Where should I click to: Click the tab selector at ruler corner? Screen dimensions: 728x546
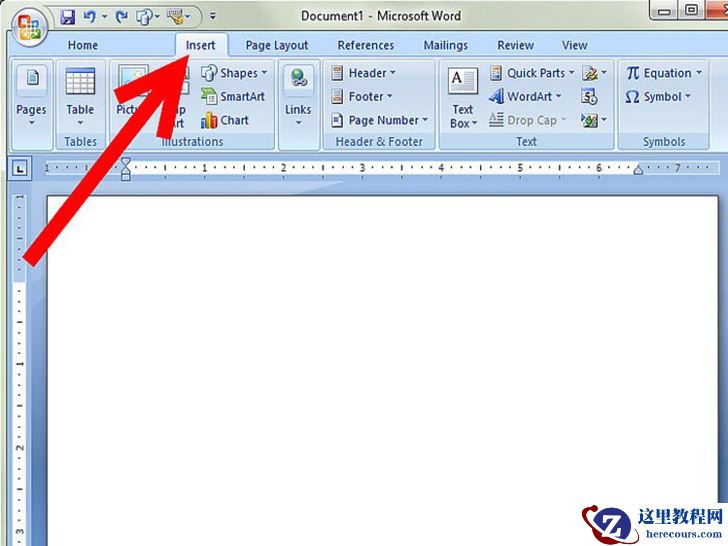click(20, 169)
